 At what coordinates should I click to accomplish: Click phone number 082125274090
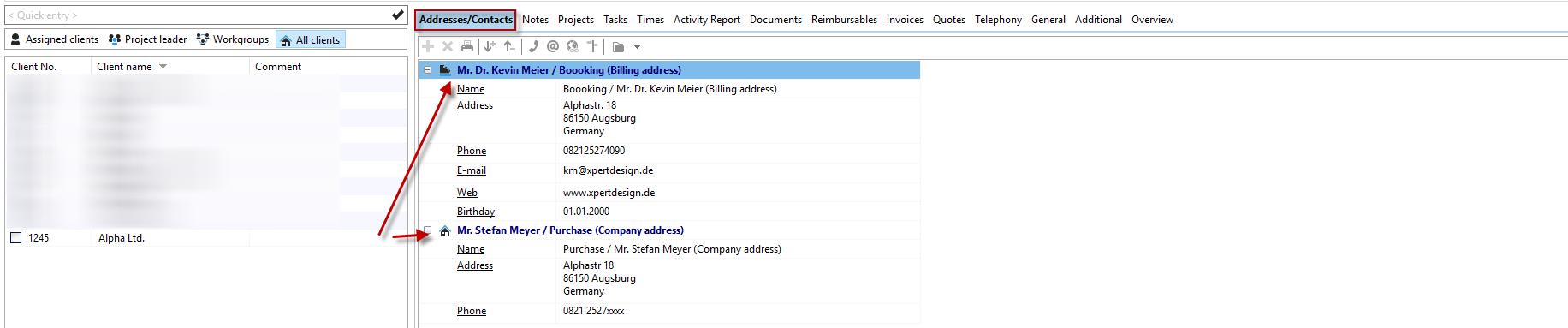[x=594, y=151]
